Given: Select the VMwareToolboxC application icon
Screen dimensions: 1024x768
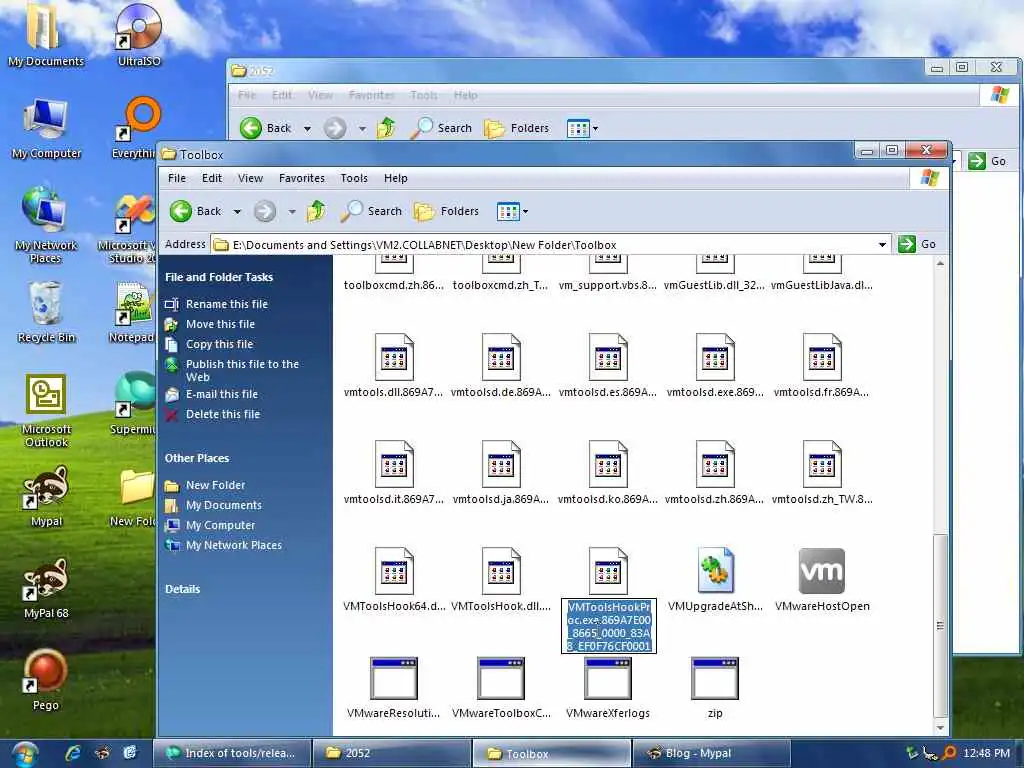Looking at the screenshot, I should (501, 679).
